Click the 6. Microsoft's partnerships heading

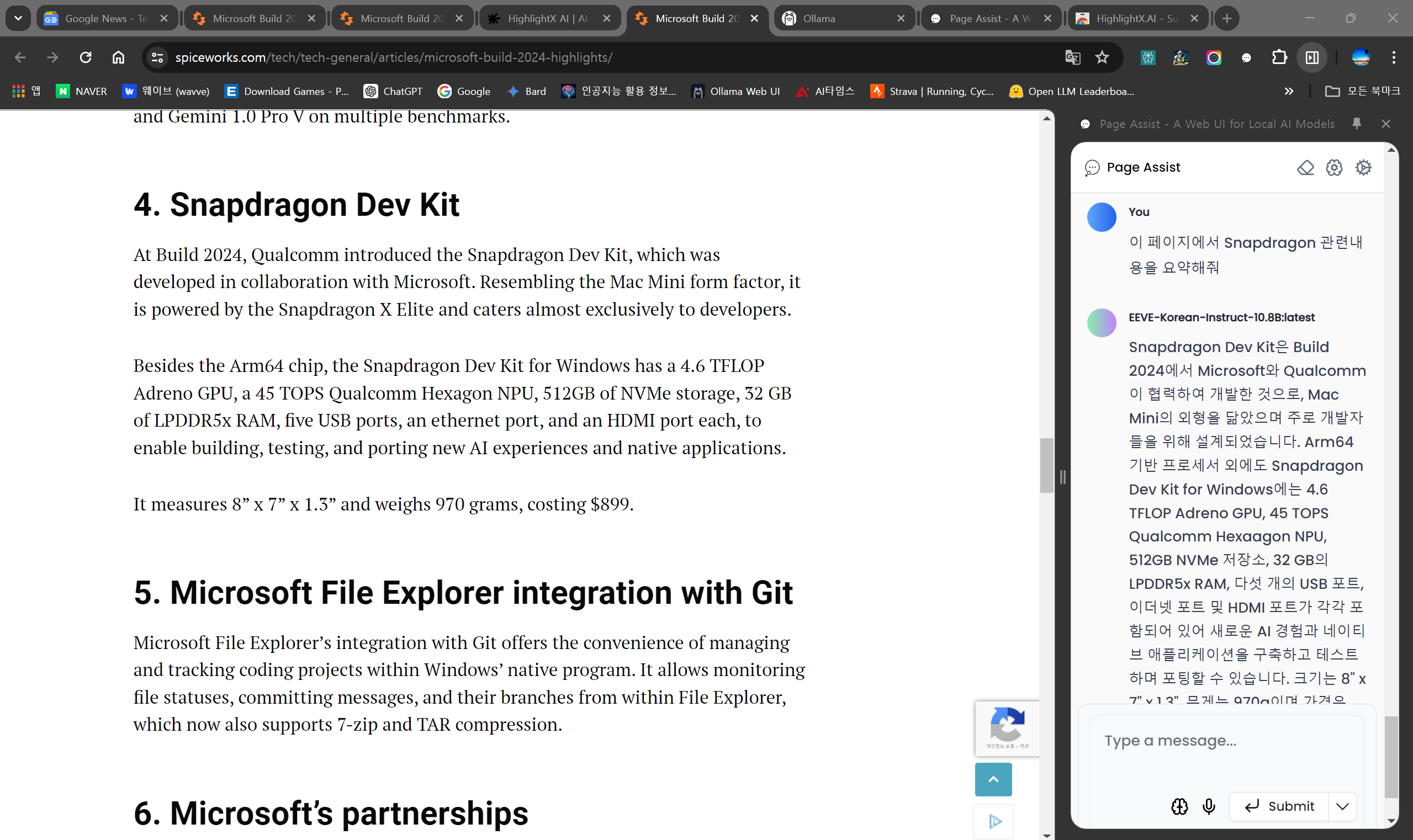point(331,814)
